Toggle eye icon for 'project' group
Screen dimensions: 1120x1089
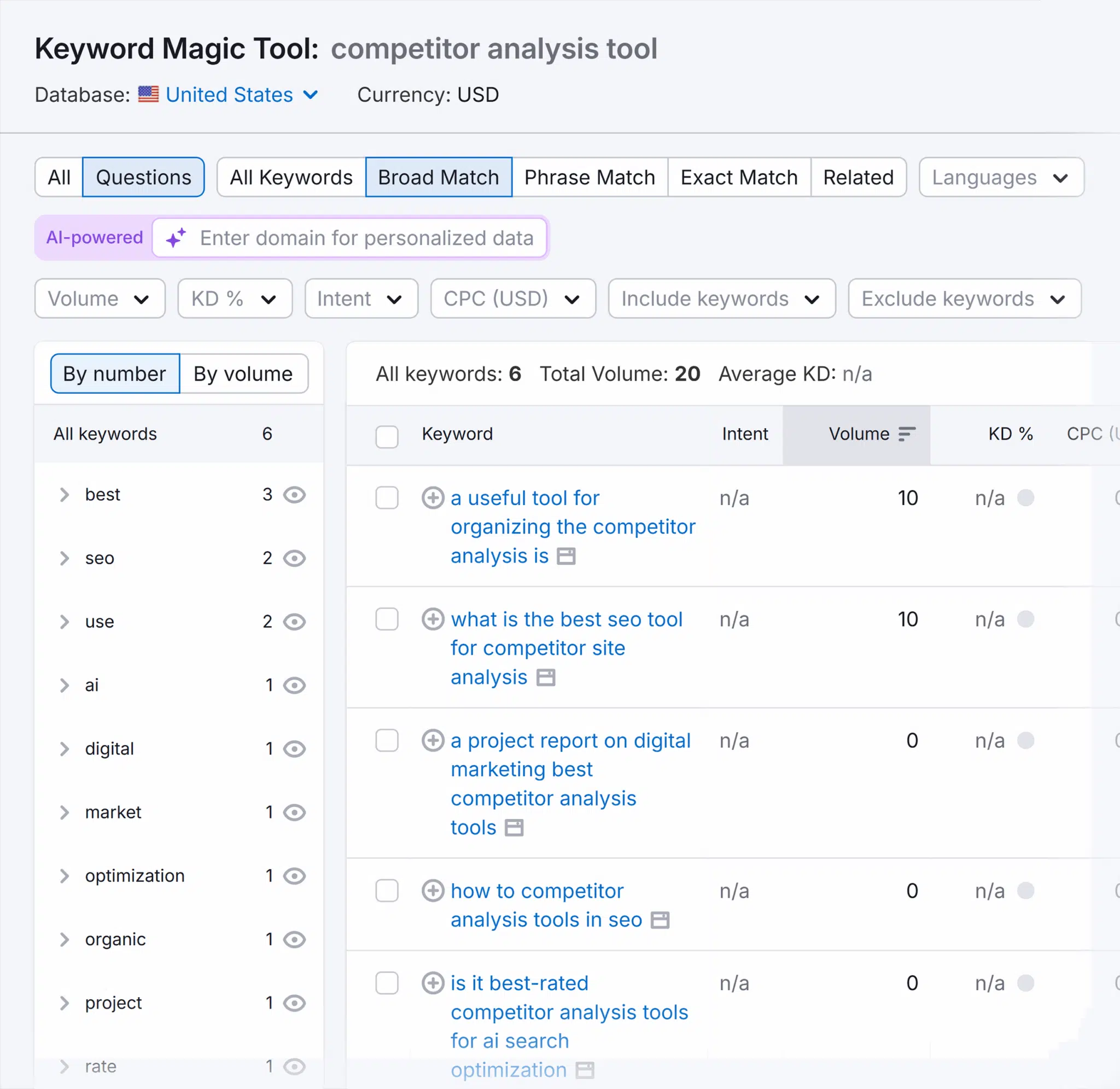pos(295,1002)
